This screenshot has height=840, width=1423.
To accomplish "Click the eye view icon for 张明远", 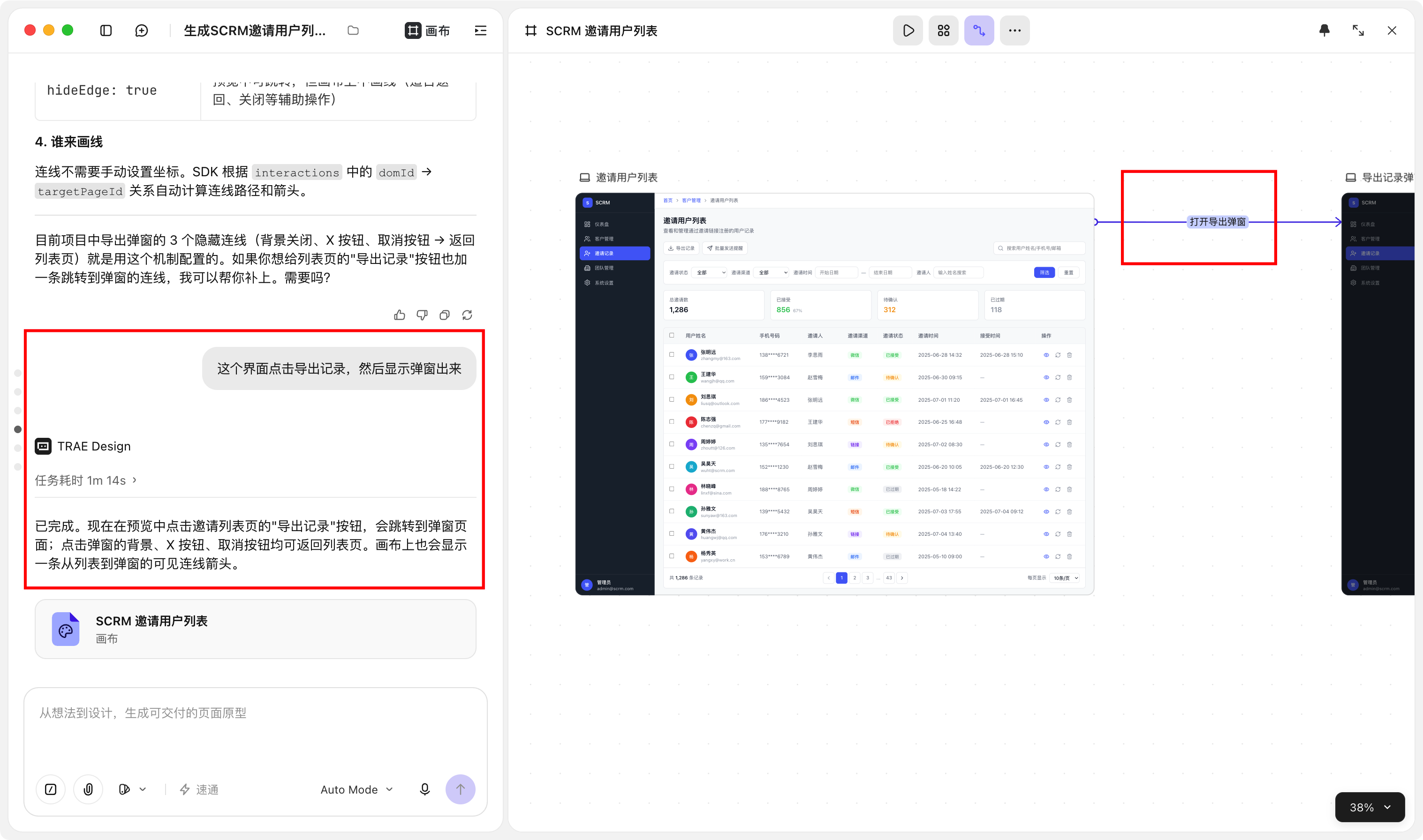I will [1046, 355].
